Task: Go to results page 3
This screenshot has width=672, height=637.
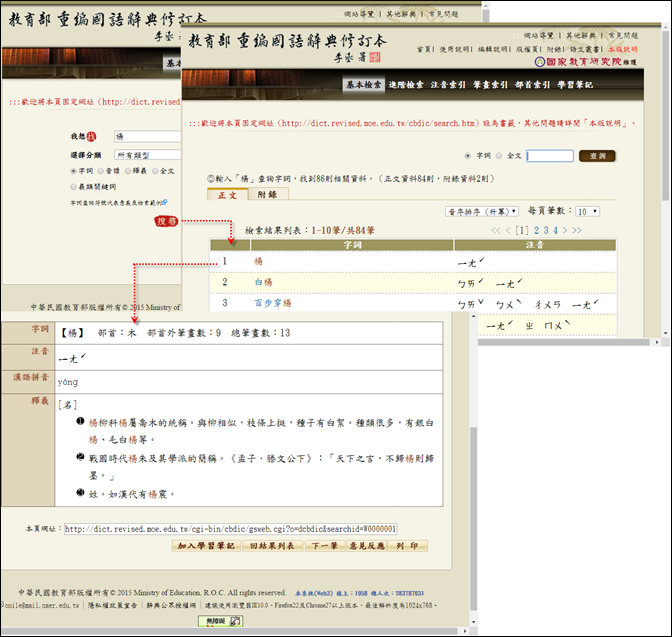Action: click(x=546, y=231)
